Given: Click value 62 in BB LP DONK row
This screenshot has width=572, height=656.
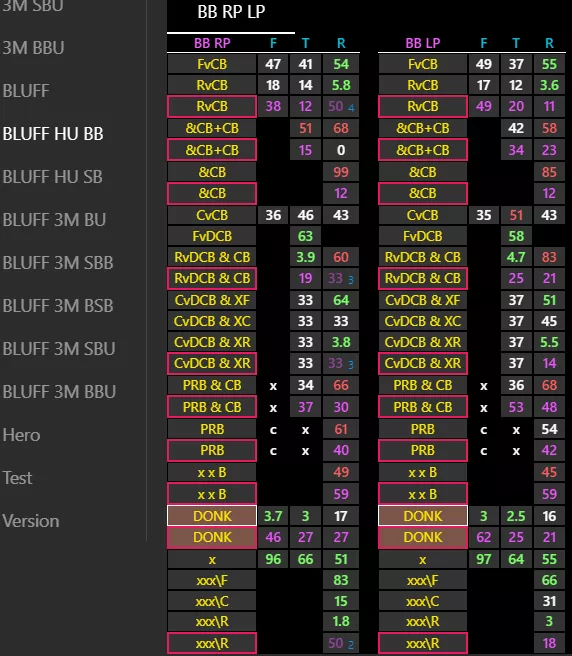Looking at the screenshot, I should point(484,537).
